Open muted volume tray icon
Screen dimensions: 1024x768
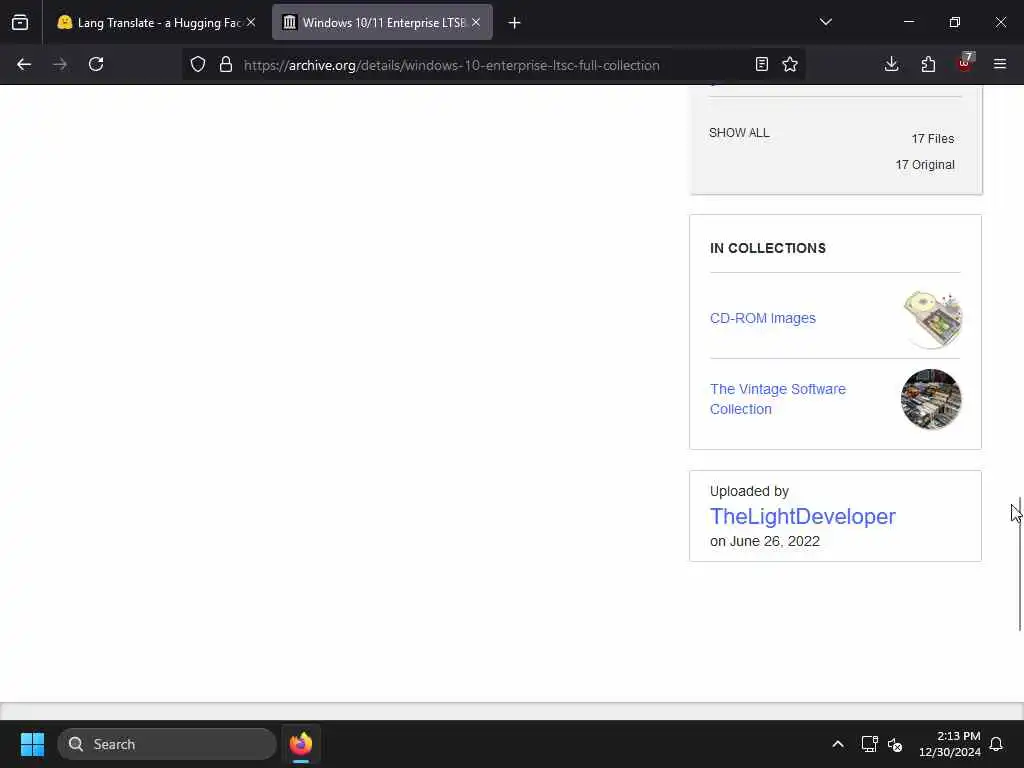click(x=895, y=744)
